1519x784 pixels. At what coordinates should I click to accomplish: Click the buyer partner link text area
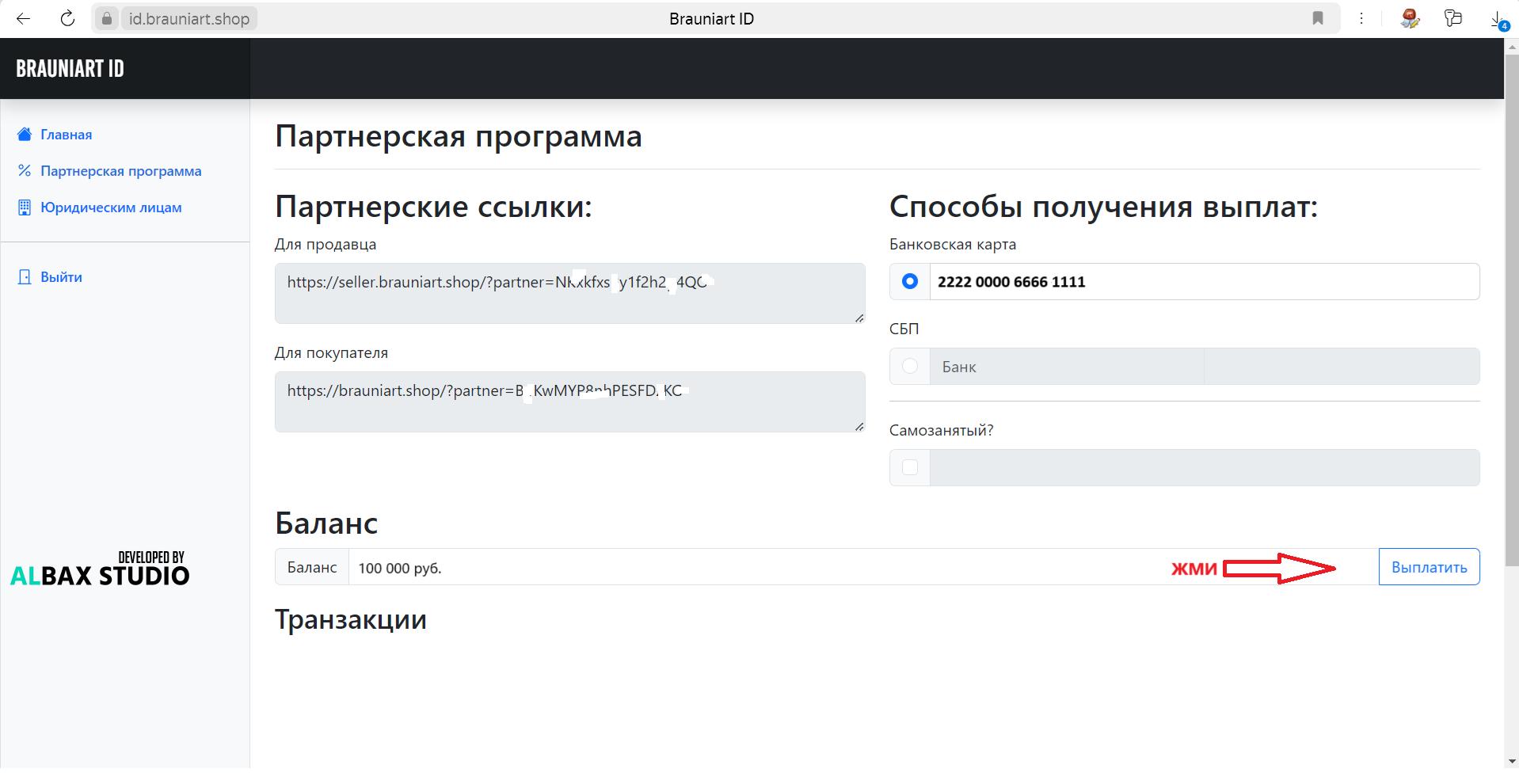point(569,402)
